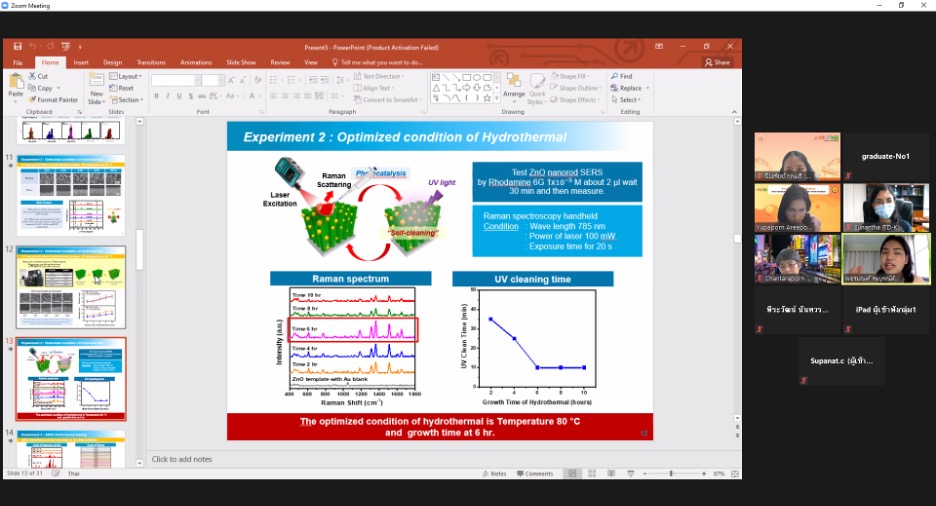Image resolution: width=936 pixels, height=506 pixels.
Task: Choose the right Arrow shape in gallery
Action: coord(467,88)
